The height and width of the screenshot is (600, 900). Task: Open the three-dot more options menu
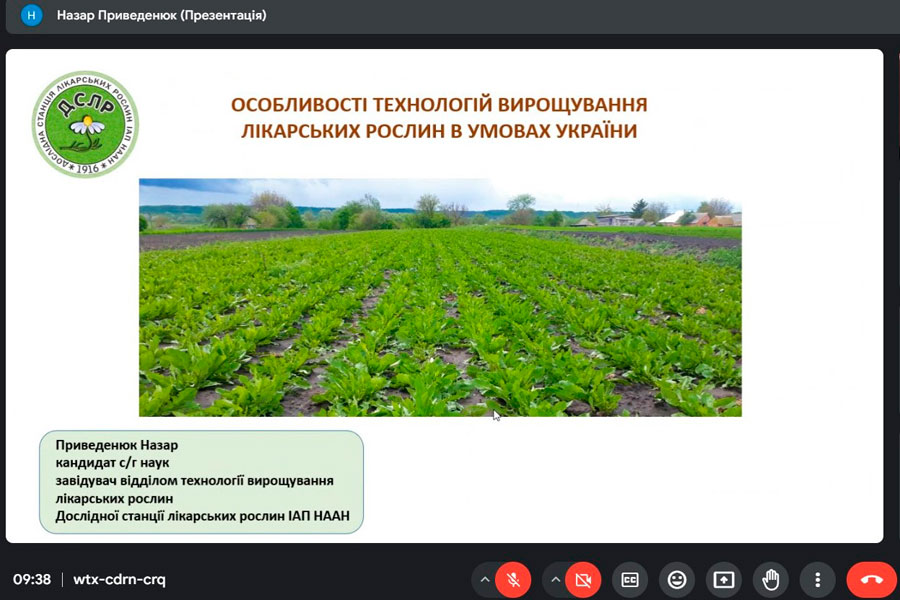tap(818, 580)
